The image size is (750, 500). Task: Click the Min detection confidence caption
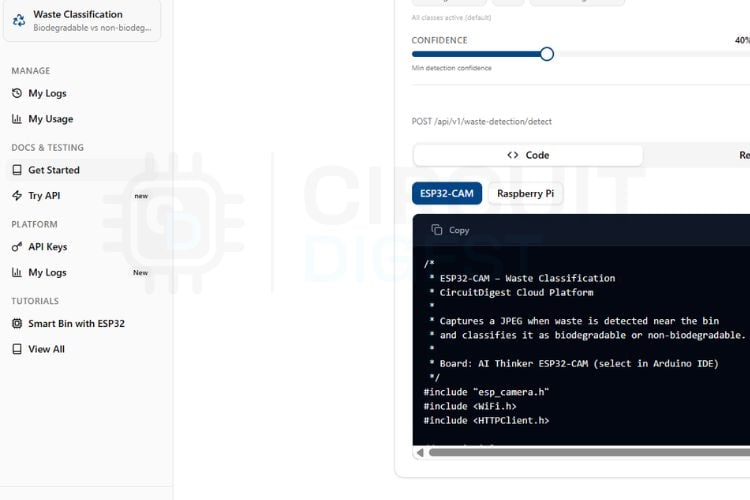pos(452,68)
